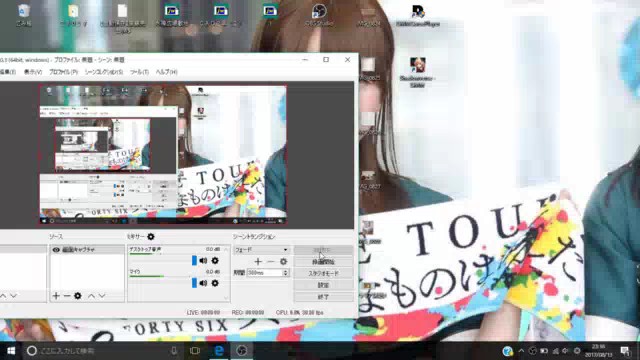Click the 録画開始 start recording button
This screenshot has width=640, height=360.
click(x=323, y=262)
